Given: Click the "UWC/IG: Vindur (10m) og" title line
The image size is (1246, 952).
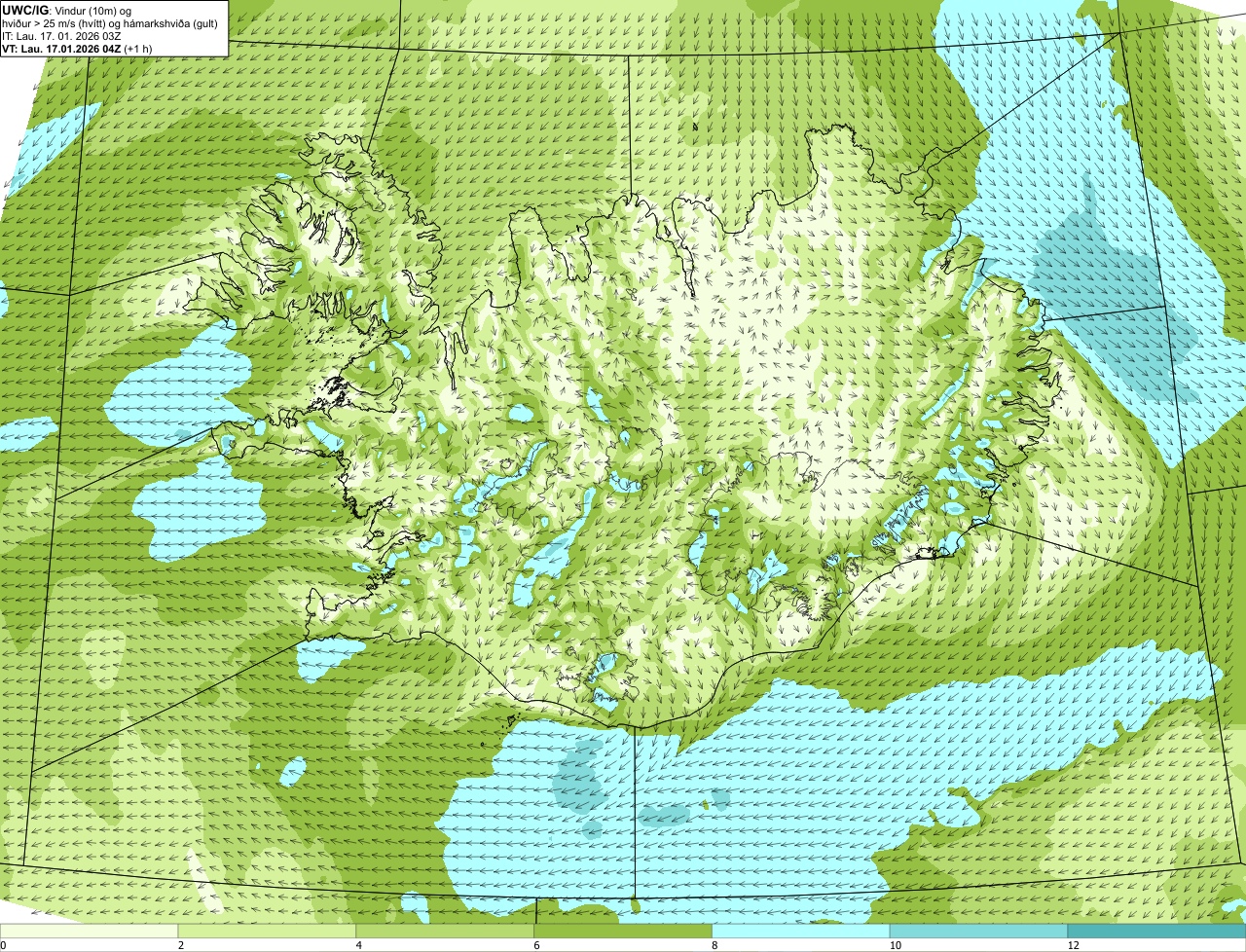Looking at the screenshot, I should click(67, 10).
